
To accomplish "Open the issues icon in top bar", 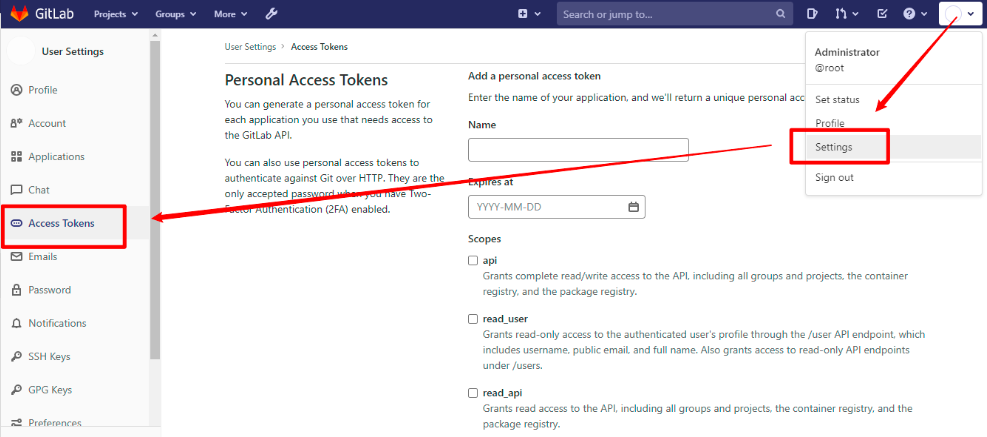I will click(813, 14).
